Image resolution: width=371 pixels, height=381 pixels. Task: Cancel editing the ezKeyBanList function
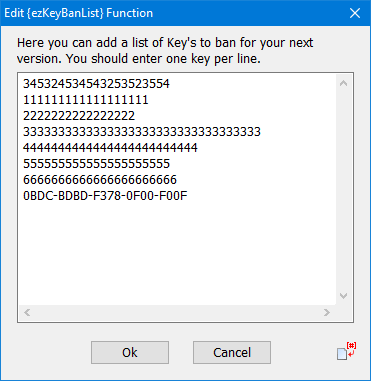tap(232, 352)
